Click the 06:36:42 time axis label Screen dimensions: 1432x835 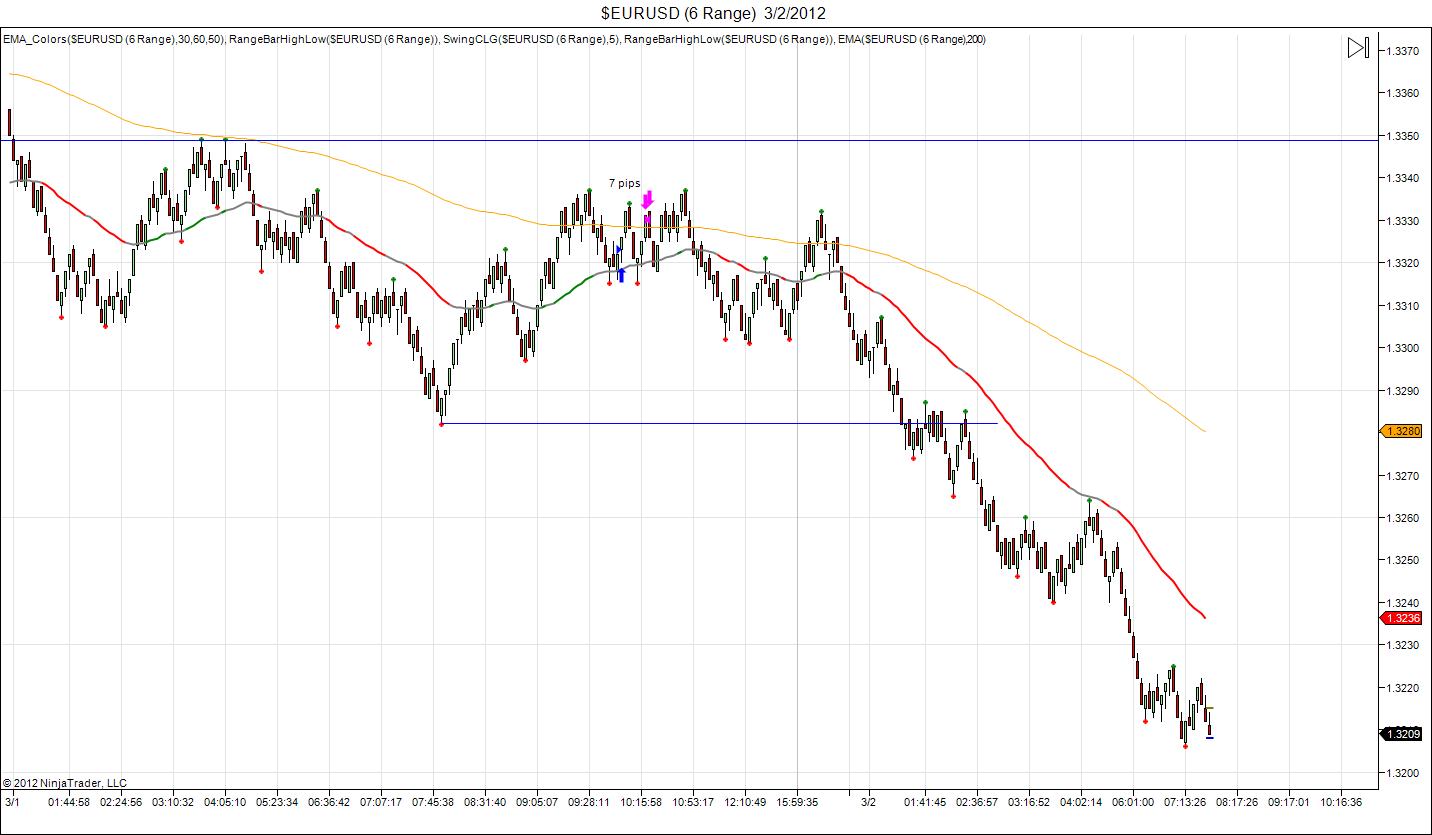[x=329, y=802]
